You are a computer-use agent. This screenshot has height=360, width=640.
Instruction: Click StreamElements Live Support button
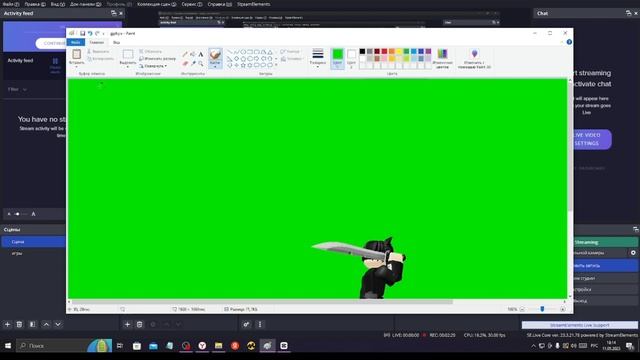coord(579,325)
